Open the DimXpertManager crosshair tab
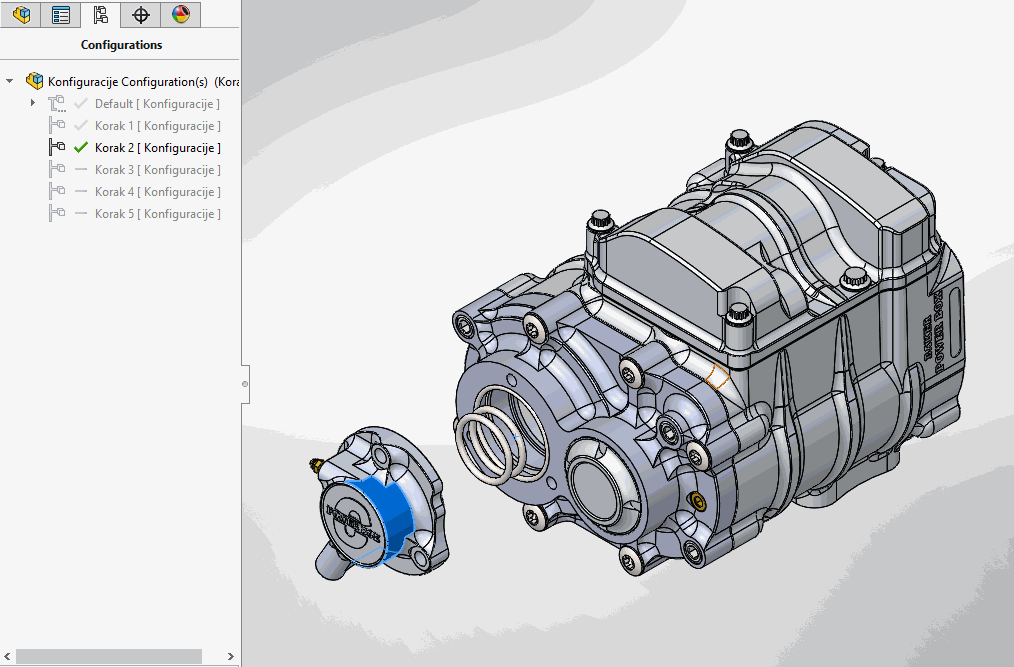The height and width of the screenshot is (667, 1014). 141,14
